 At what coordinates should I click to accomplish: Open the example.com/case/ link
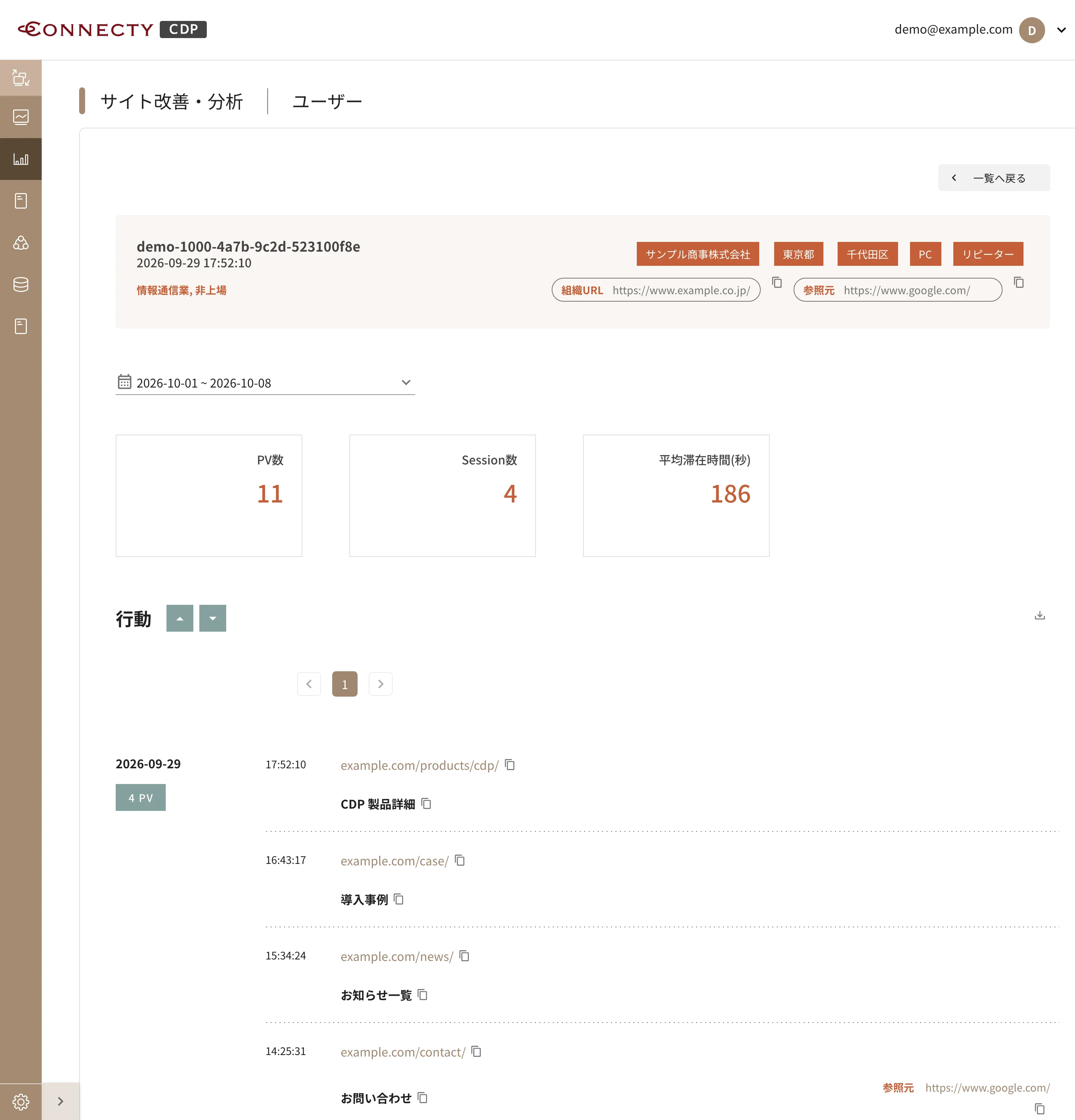click(x=394, y=861)
